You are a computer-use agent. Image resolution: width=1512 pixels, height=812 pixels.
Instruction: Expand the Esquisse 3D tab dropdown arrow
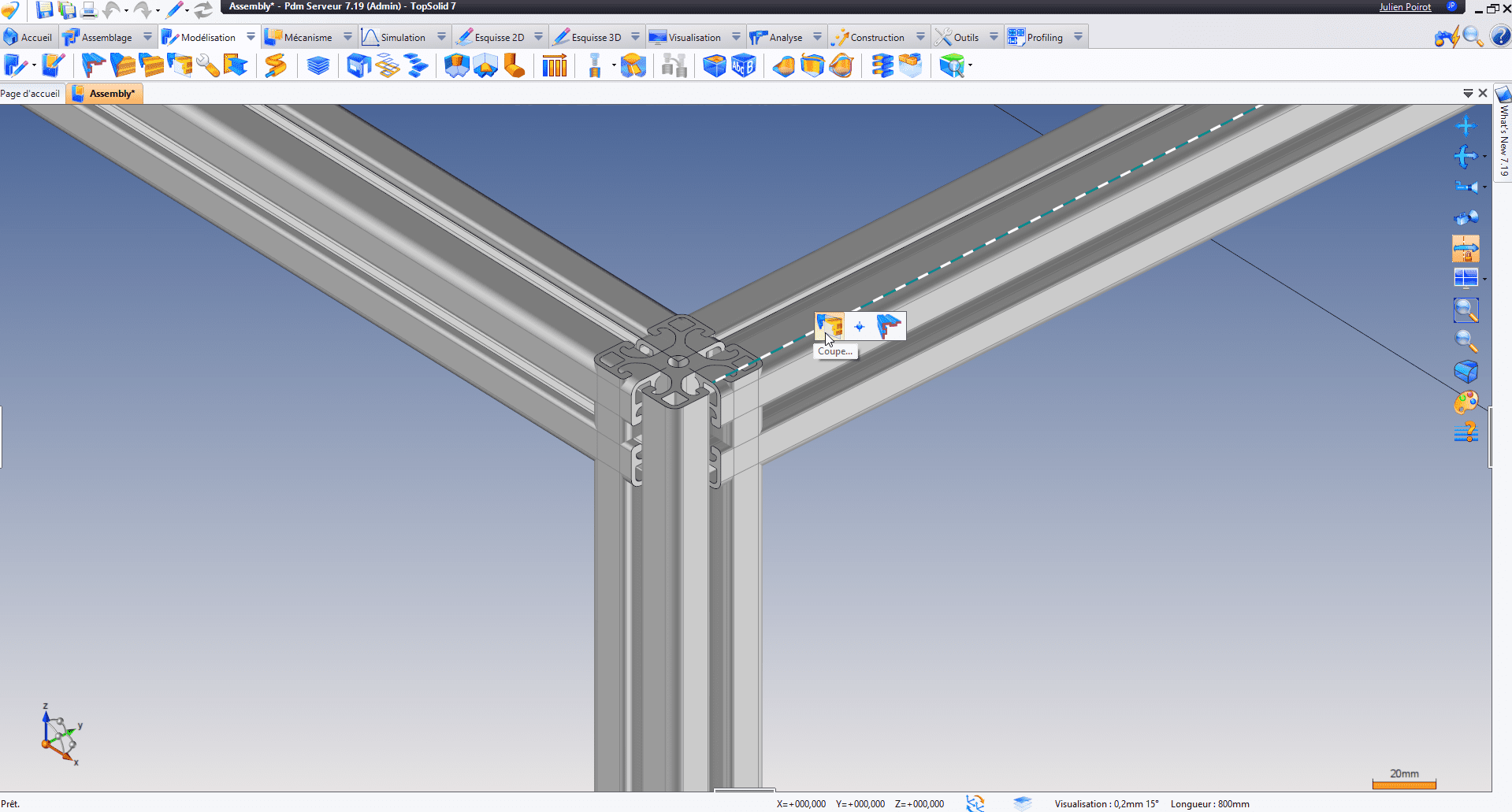point(635,37)
